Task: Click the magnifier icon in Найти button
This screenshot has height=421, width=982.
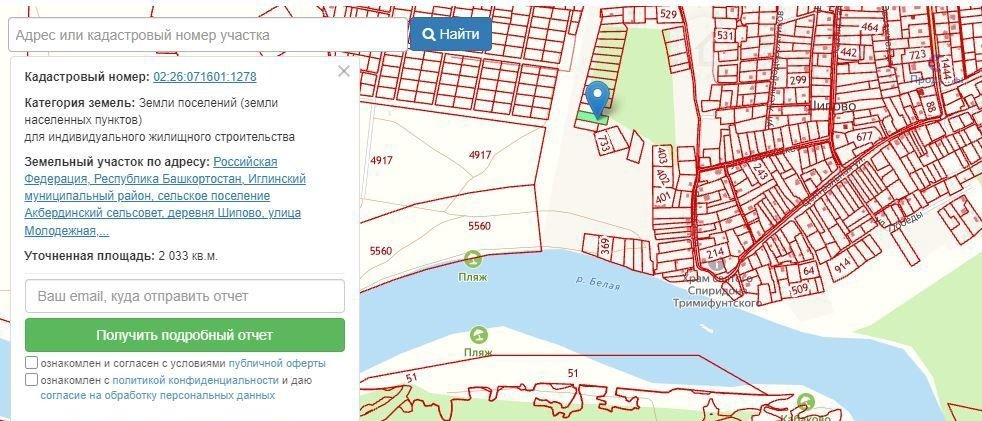Action: [x=429, y=34]
